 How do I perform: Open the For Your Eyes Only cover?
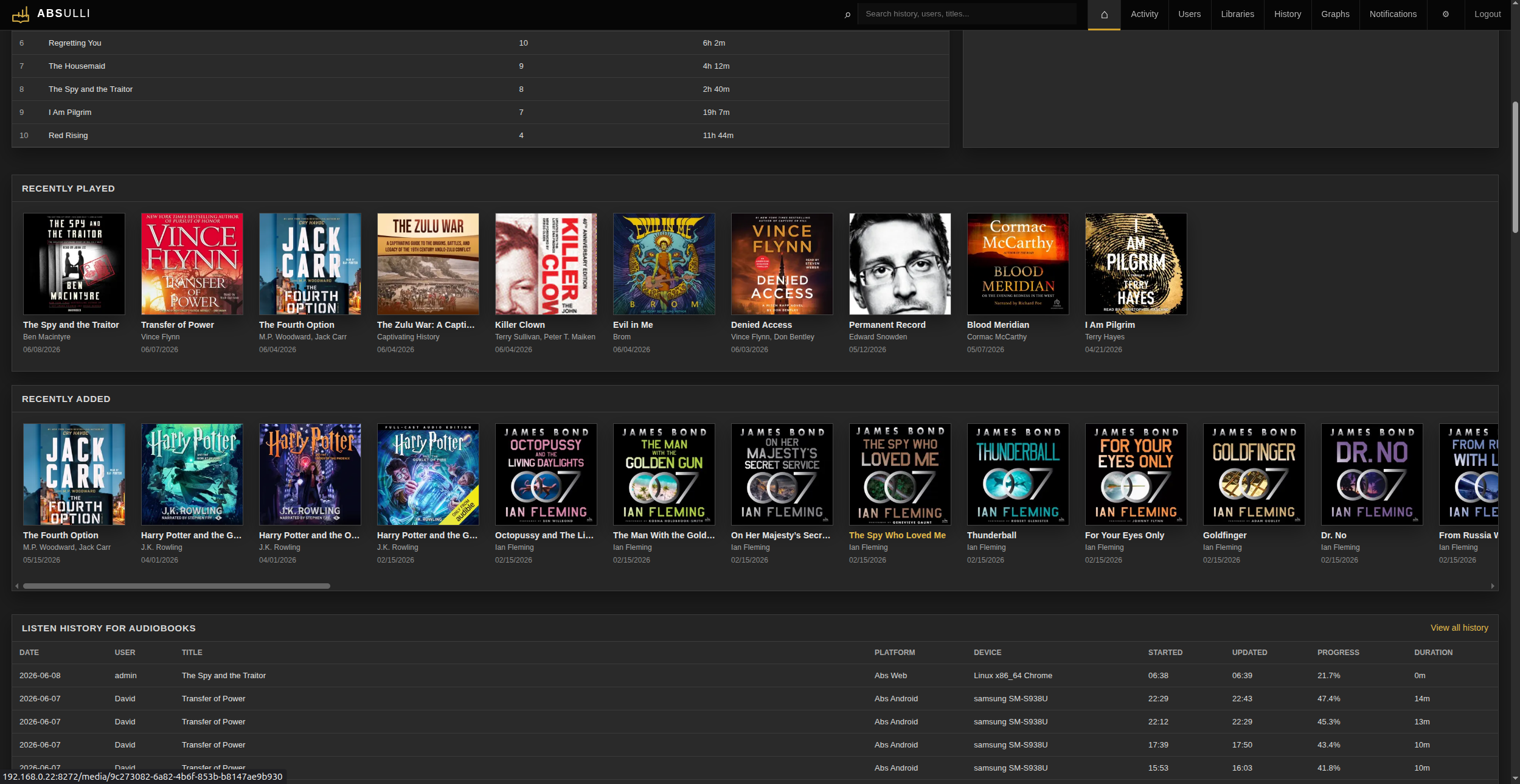tap(1136, 474)
